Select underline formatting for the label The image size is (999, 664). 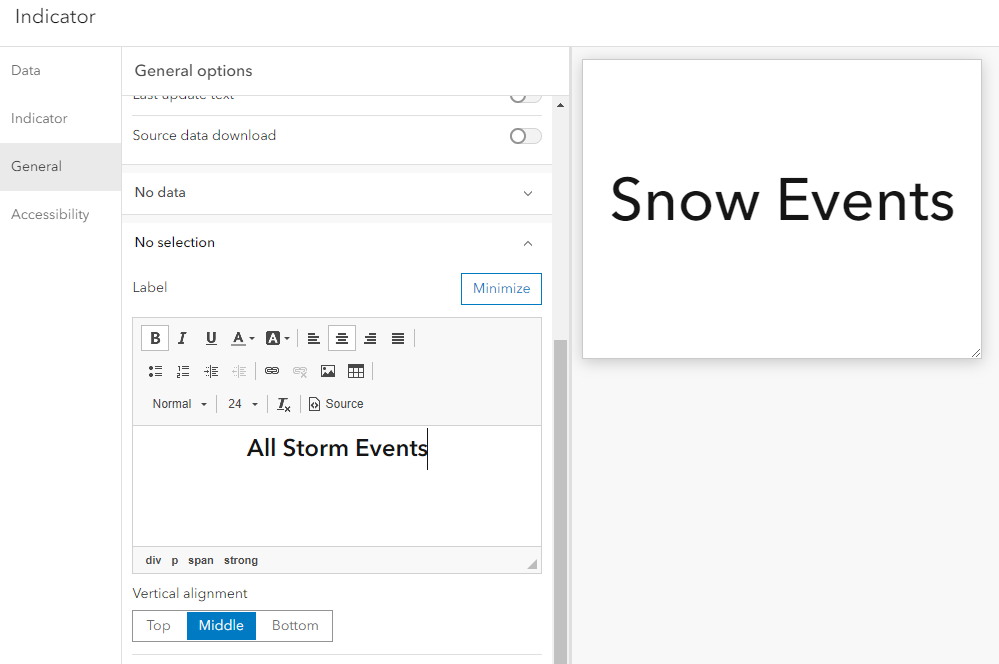pyautogui.click(x=211, y=338)
